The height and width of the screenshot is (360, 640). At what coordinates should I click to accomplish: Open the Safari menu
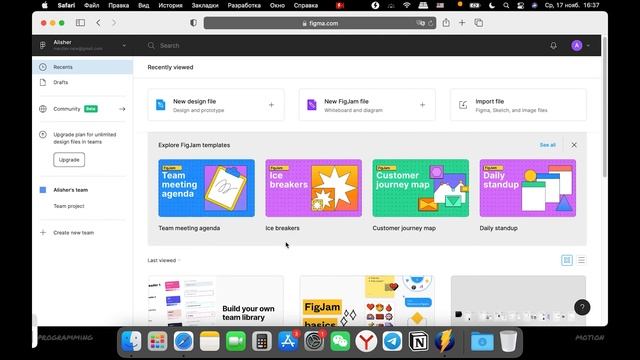[x=67, y=5]
